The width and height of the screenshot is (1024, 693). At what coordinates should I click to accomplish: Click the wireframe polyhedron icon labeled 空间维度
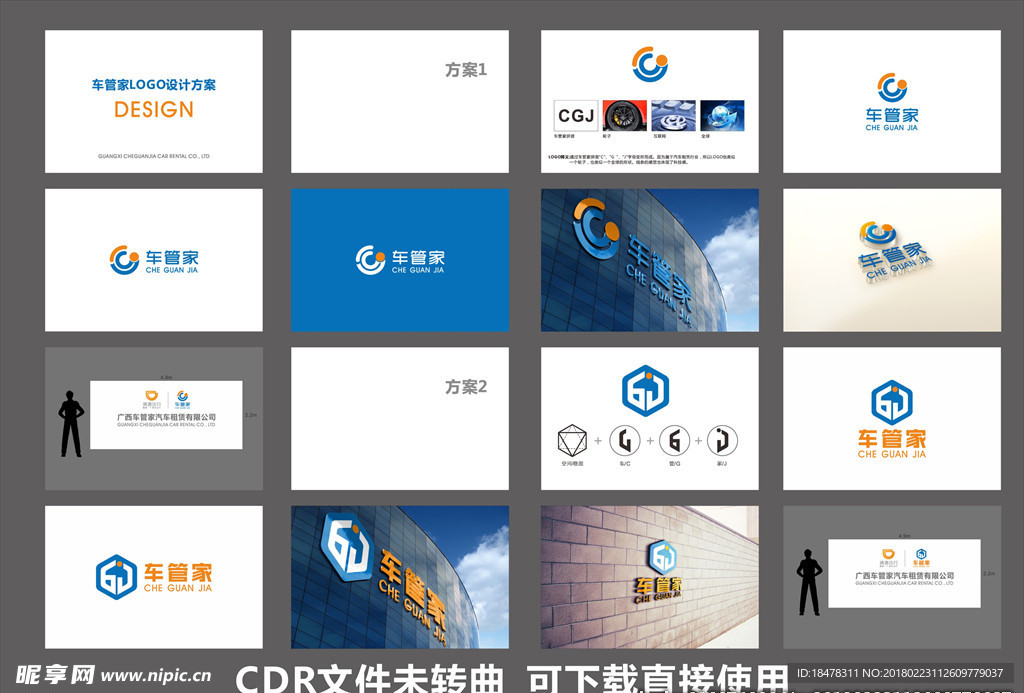(x=572, y=439)
